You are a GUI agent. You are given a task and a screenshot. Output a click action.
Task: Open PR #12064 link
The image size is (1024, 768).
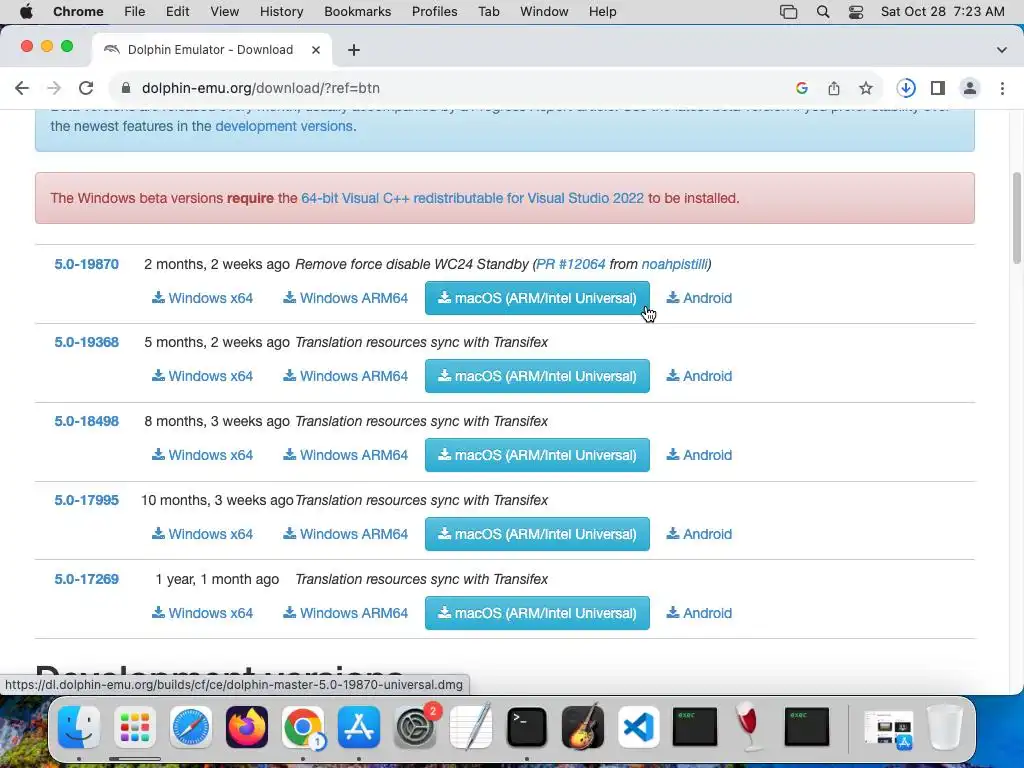571,264
